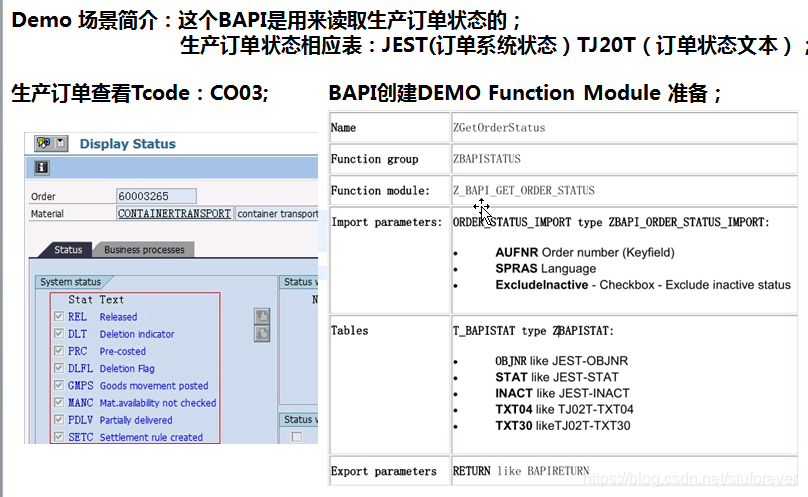The image size is (808, 497).
Task: Select the 'Released' status text
Action: 119,317
